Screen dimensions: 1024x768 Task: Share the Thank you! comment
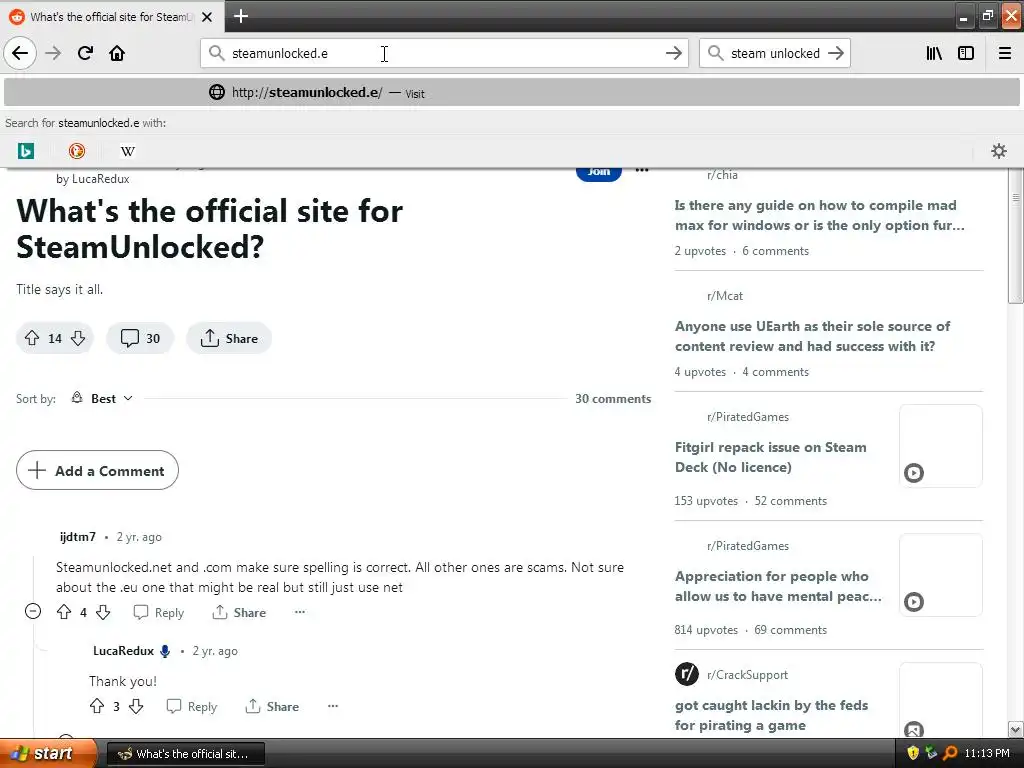click(272, 707)
